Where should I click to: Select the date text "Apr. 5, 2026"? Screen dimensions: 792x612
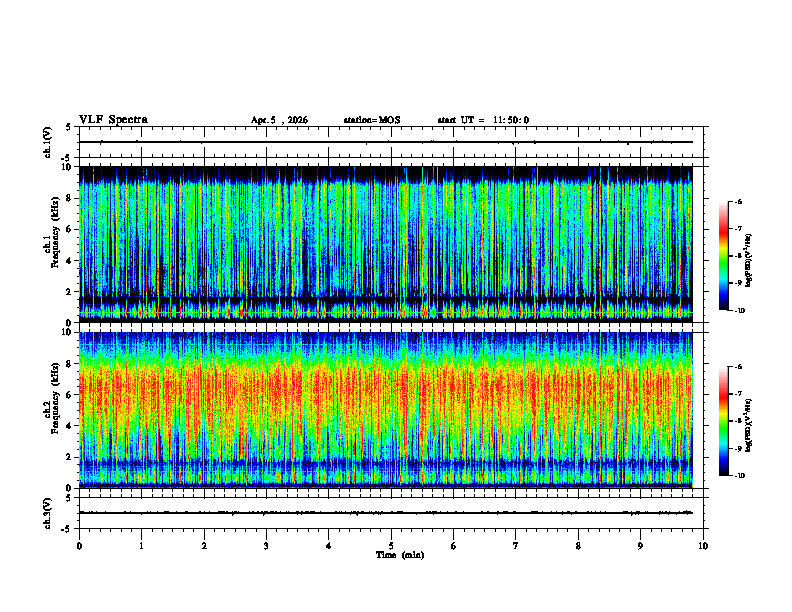point(279,120)
